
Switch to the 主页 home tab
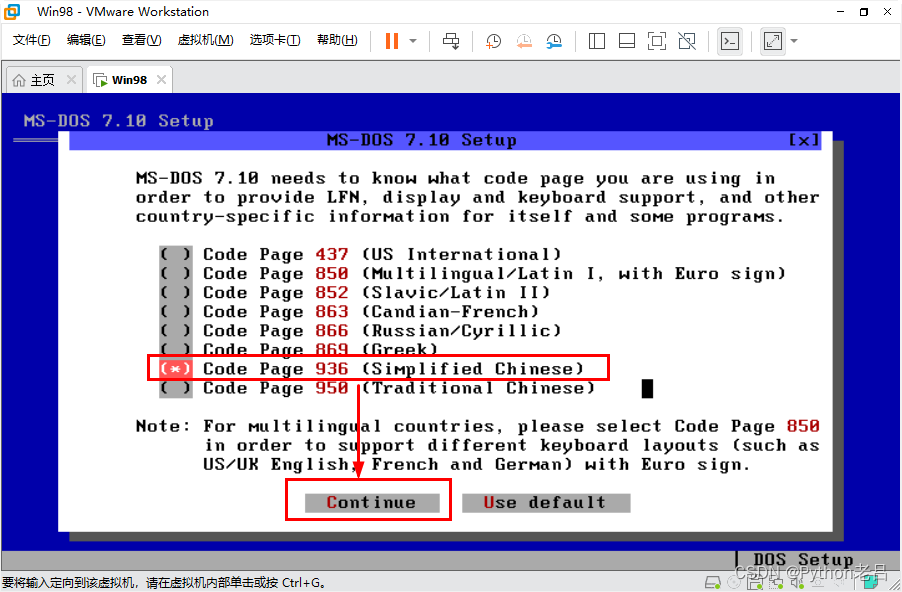(x=43, y=80)
